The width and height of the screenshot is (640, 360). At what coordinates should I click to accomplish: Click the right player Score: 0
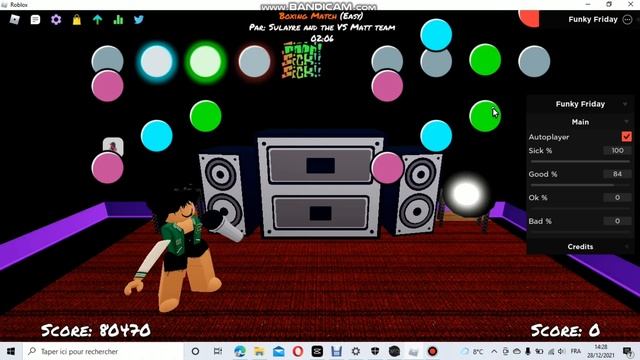565,330
